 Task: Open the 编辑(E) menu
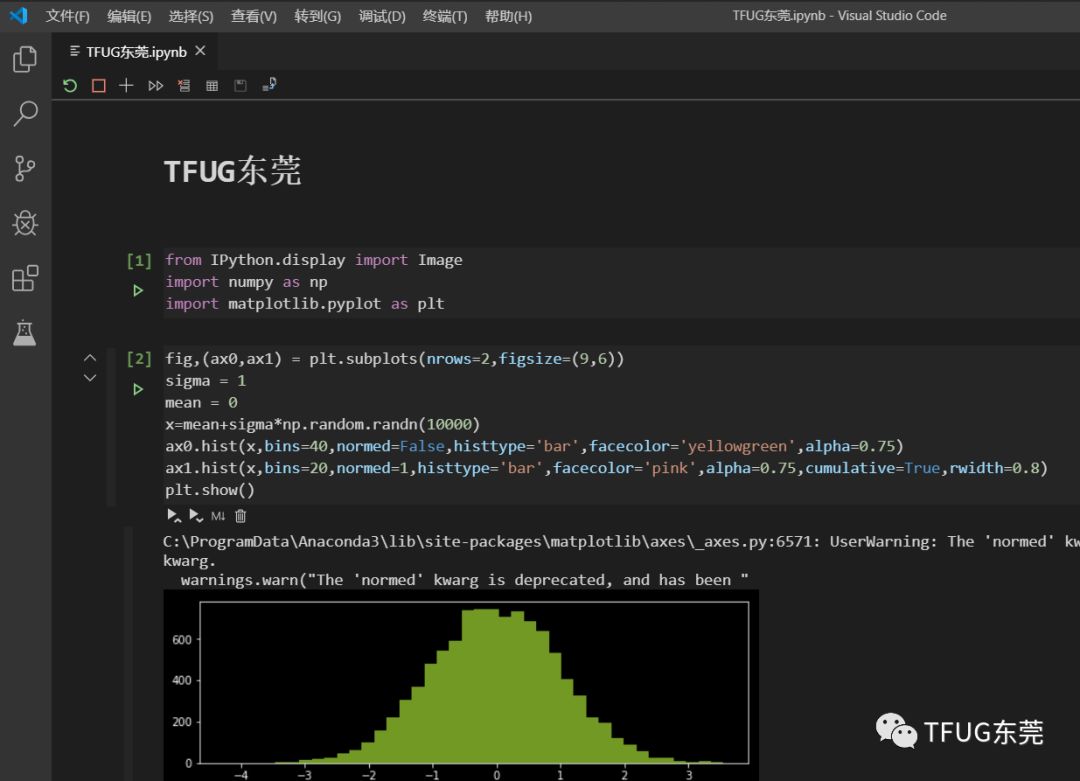[129, 16]
